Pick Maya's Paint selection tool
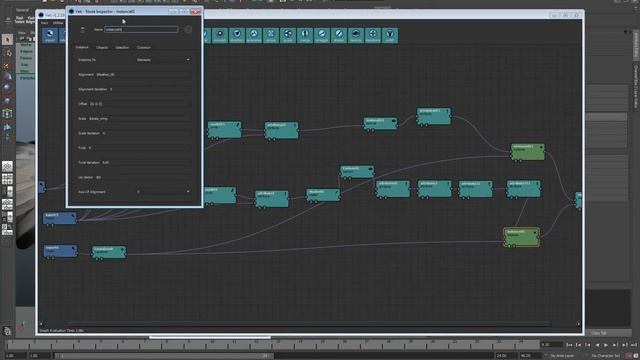Viewport: 640px width, 360px height. 7,65
